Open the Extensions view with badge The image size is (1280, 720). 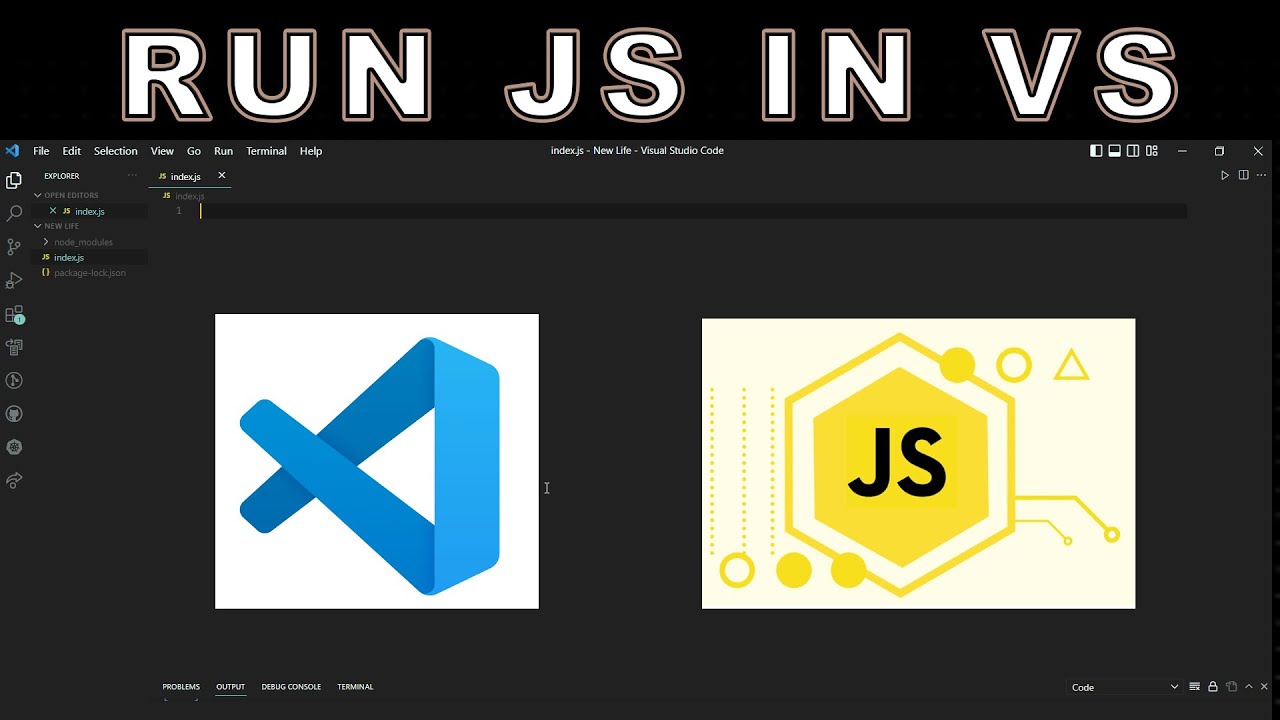click(x=14, y=315)
